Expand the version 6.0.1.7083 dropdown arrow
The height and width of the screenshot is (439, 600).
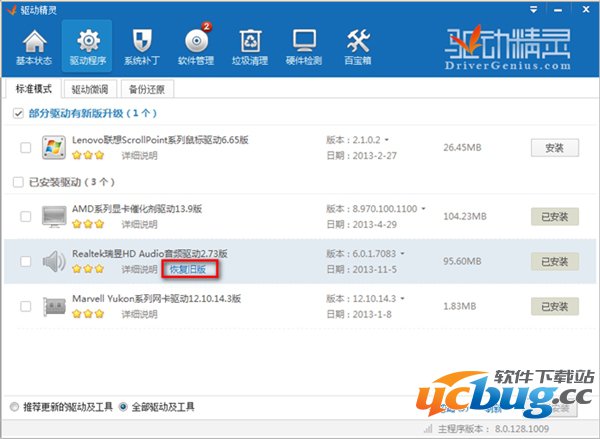pyautogui.click(x=402, y=253)
